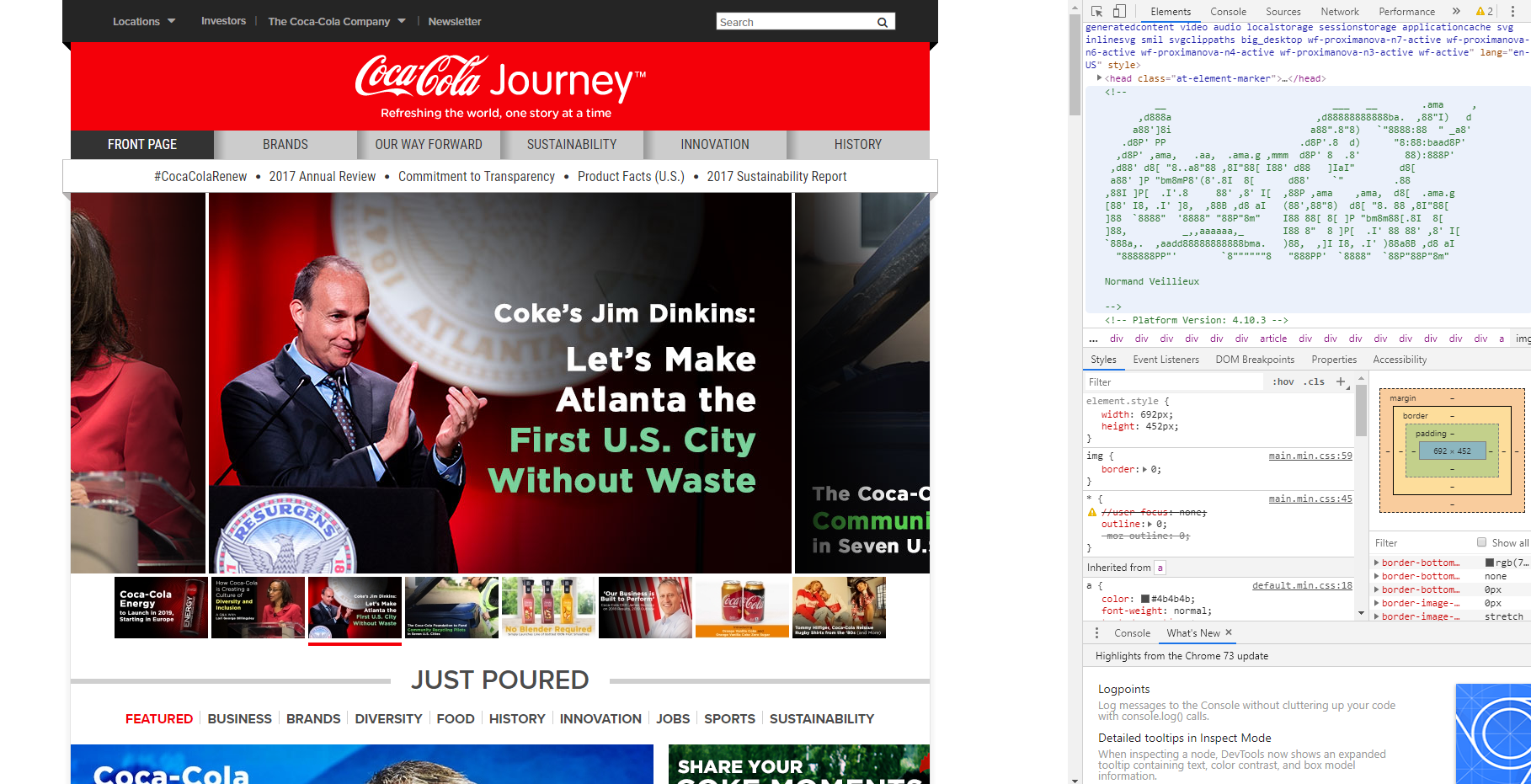The width and height of the screenshot is (1531, 784).
Task: Open the HISTORY navigation tab
Action: point(858,145)
